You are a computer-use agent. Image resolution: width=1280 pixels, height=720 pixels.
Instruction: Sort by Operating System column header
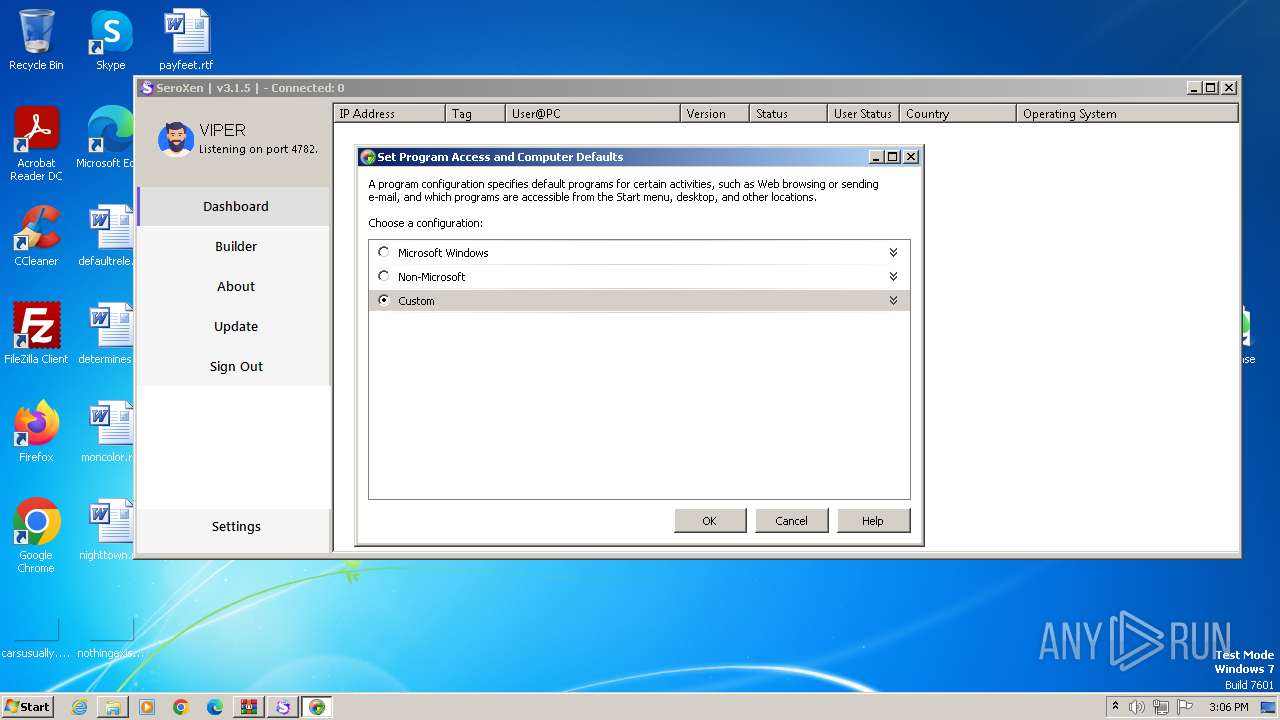point(1127,114)
